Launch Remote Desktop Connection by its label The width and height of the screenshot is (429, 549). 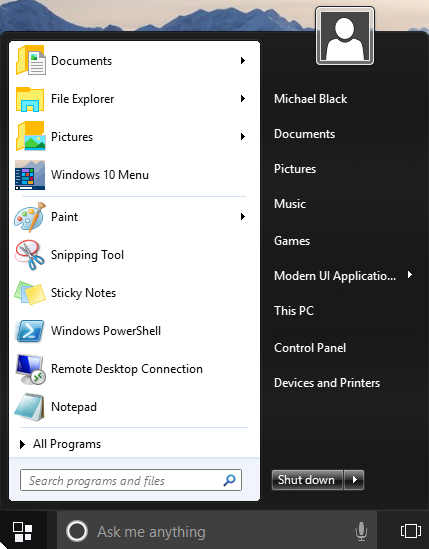click(127, 369)
